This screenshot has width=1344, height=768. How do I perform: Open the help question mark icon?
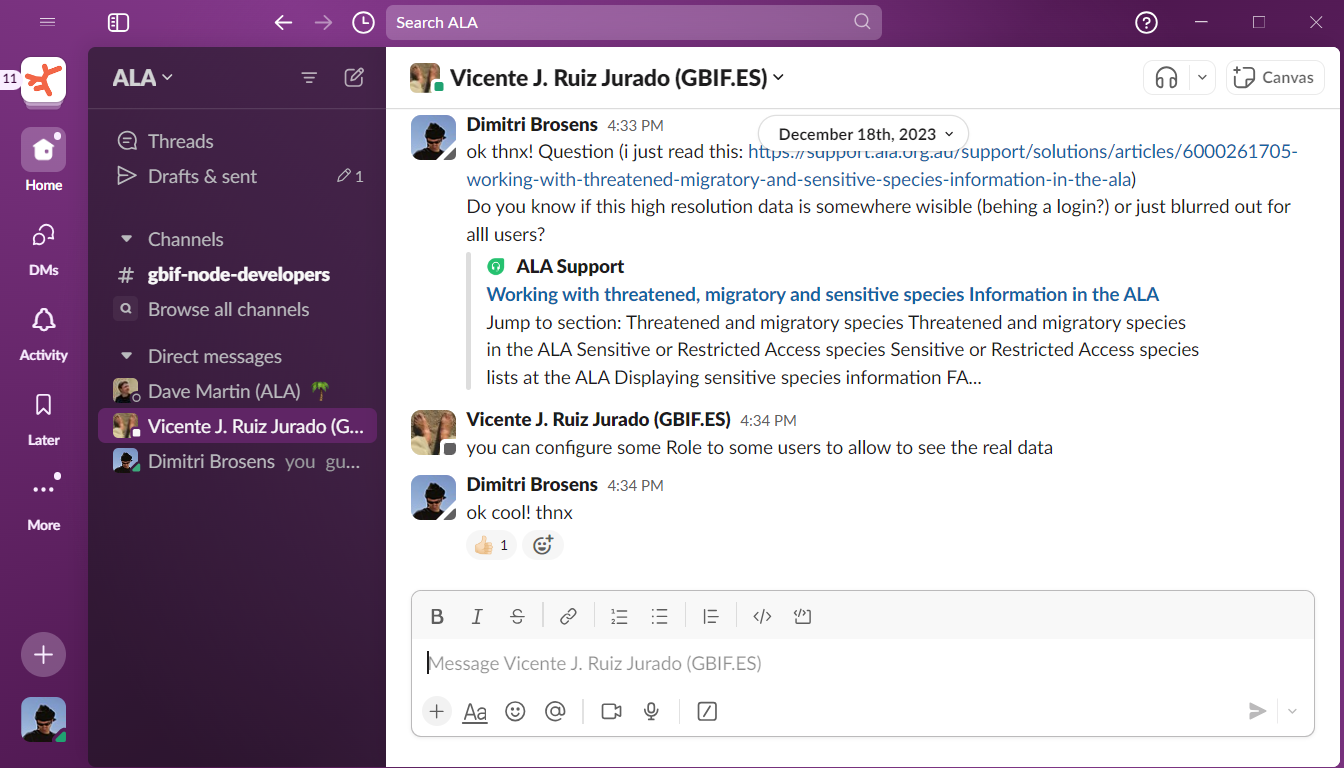(x=1146, y=22)
